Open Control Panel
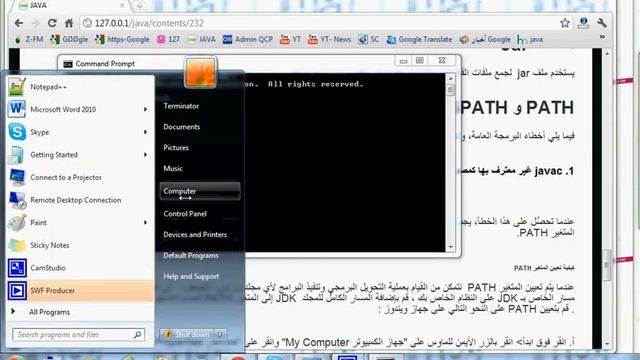 [185, 213]
